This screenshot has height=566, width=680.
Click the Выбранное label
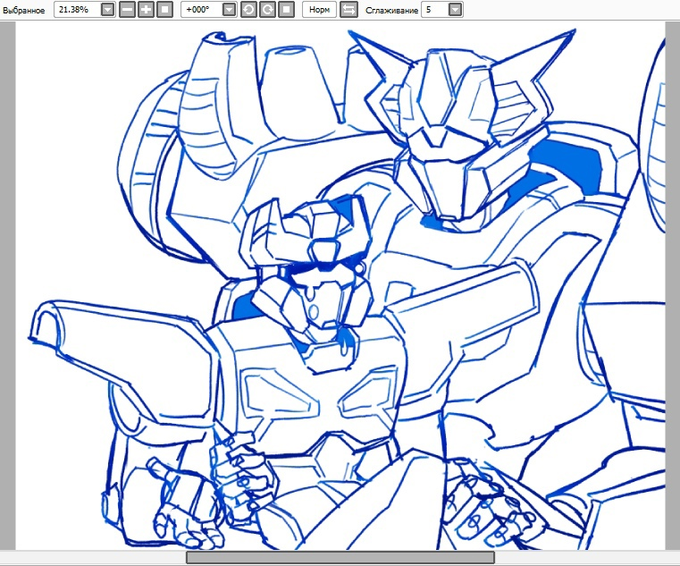coord(24,10)
